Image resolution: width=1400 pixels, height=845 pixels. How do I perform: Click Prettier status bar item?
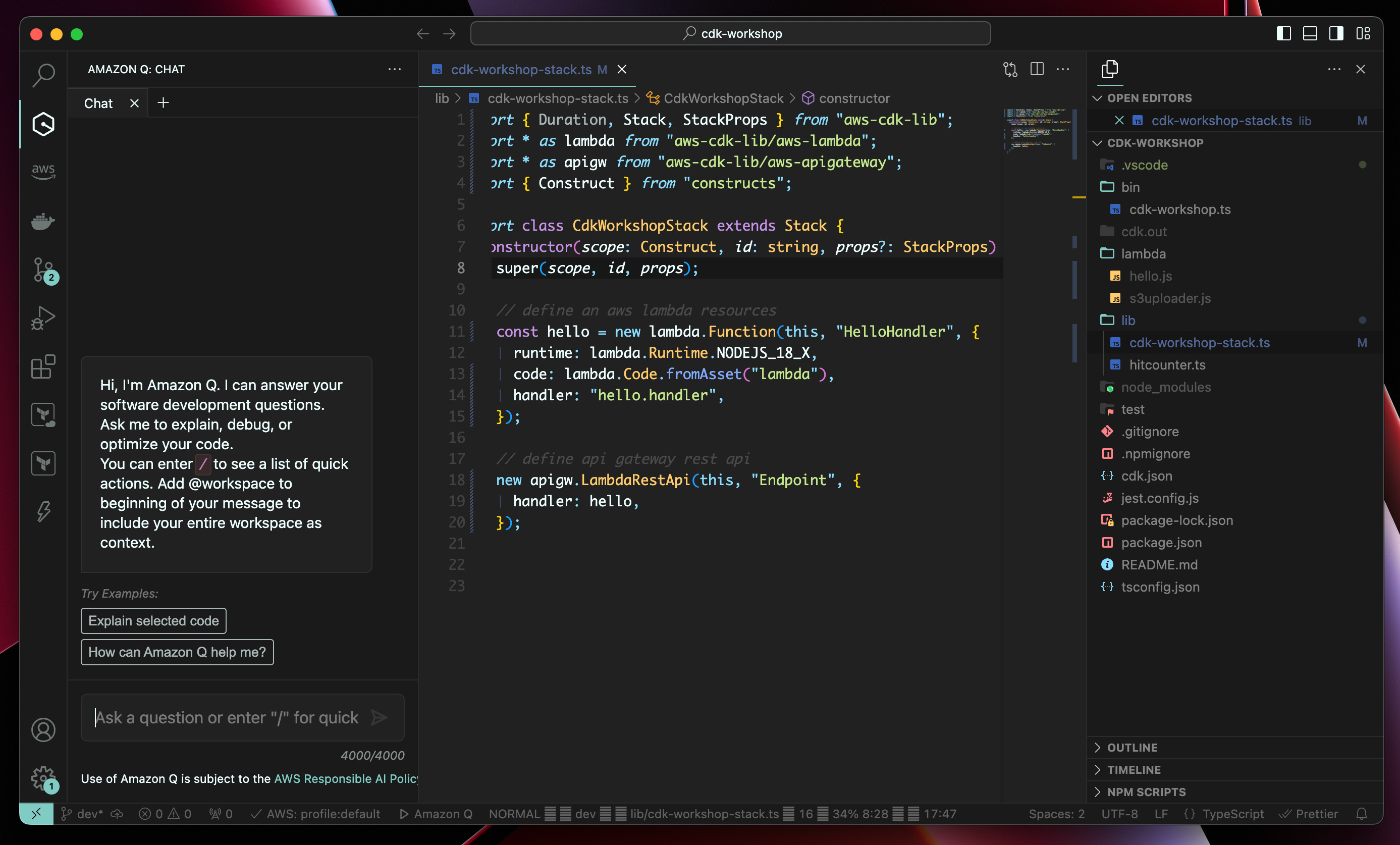[1309, 814]
